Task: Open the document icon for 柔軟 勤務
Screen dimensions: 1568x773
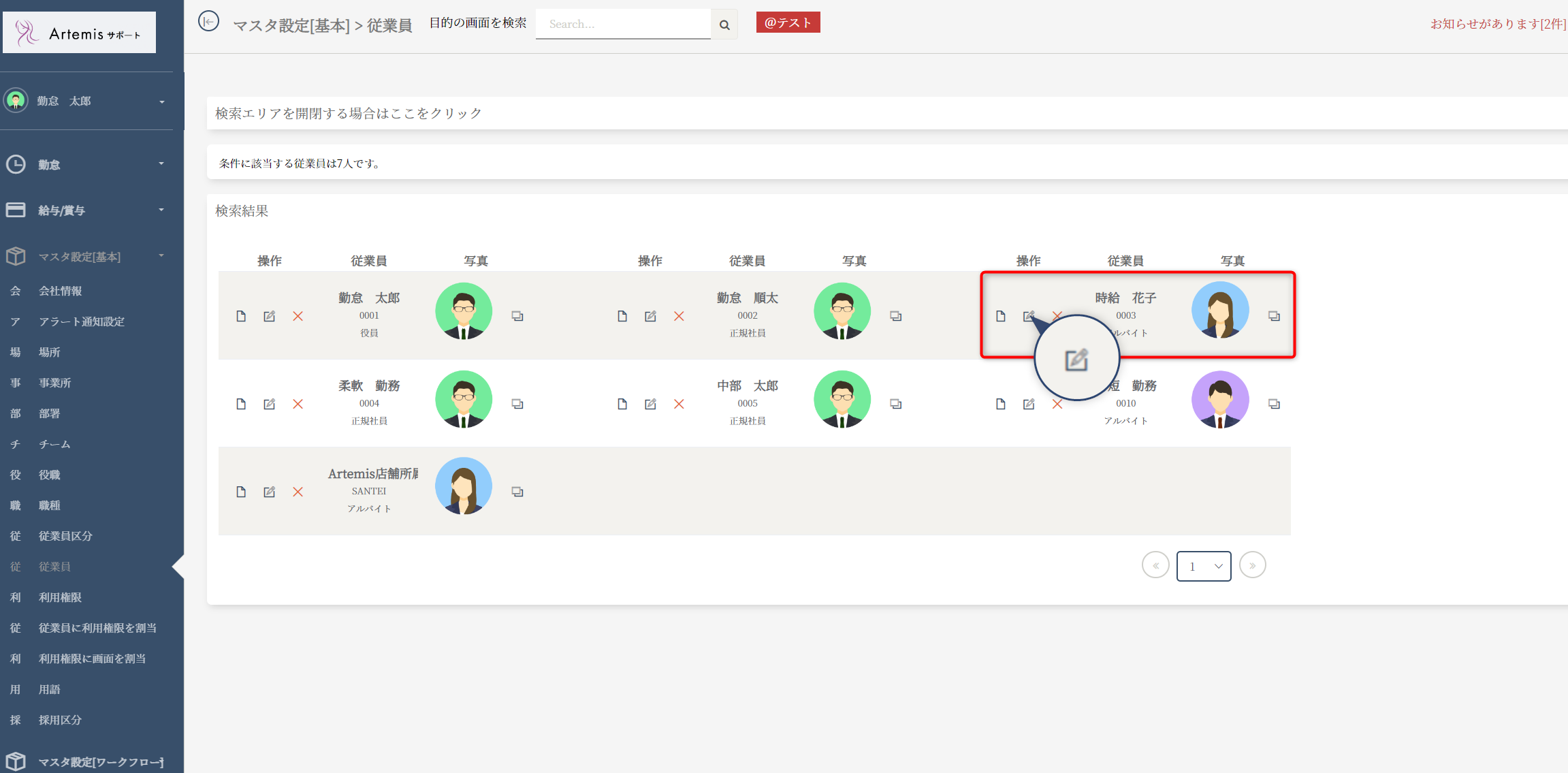Action: (241, 404)
